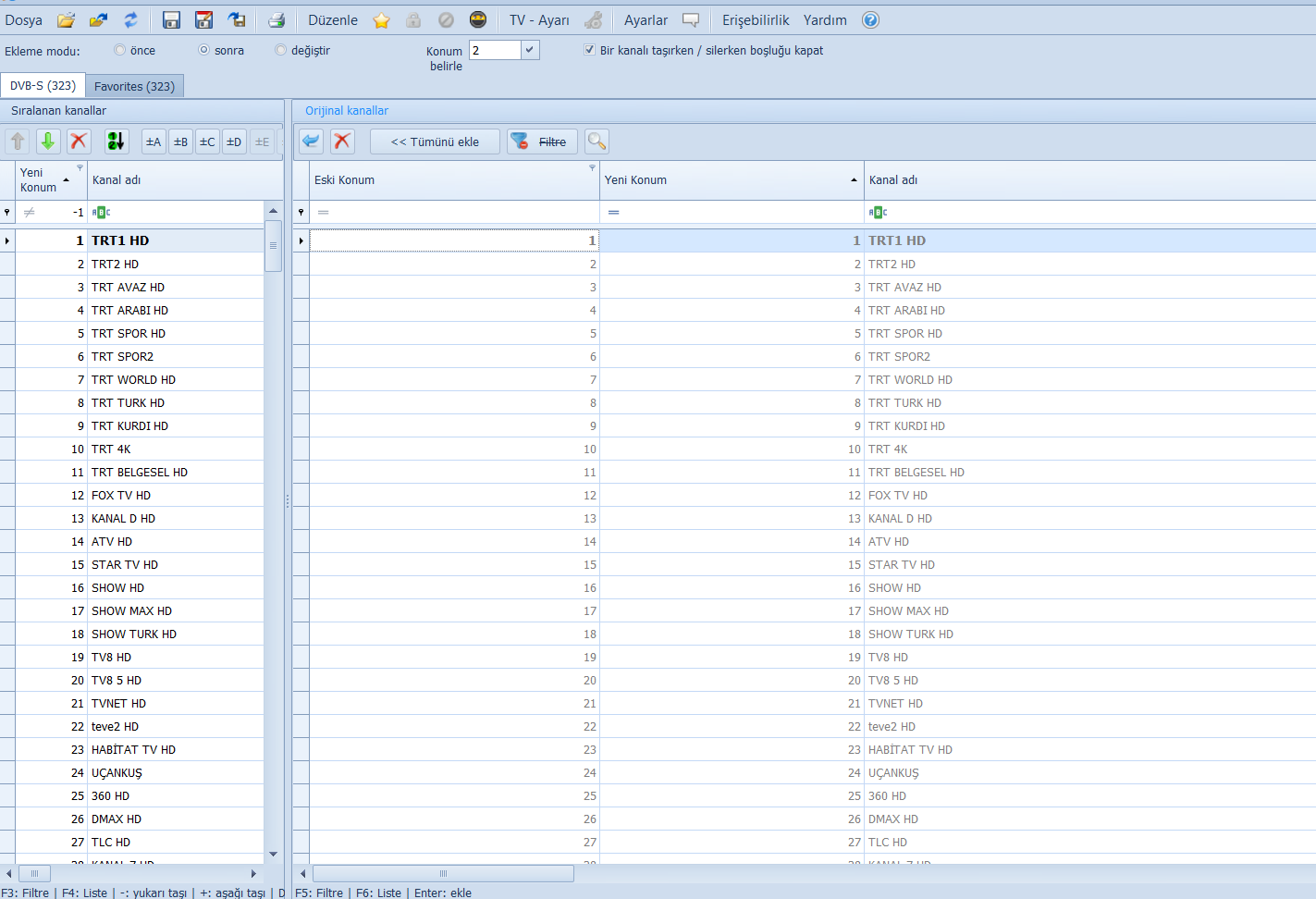Select the 'değiştir' insert mode radio
Screen dimensions: 1316x899
coord(280,50)
